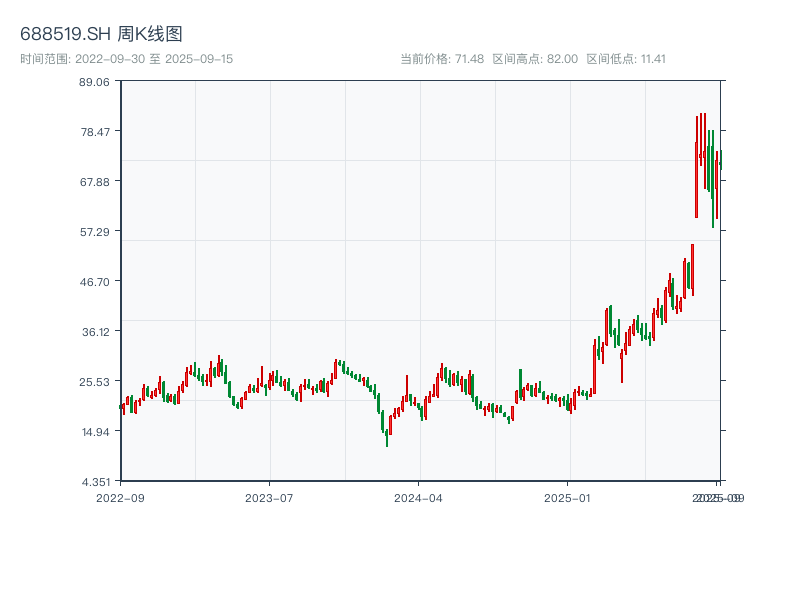Screen dimensions: 800x600
Task: Click the overlapping 2025-09 x-axis label
Action: coord(718,498)
